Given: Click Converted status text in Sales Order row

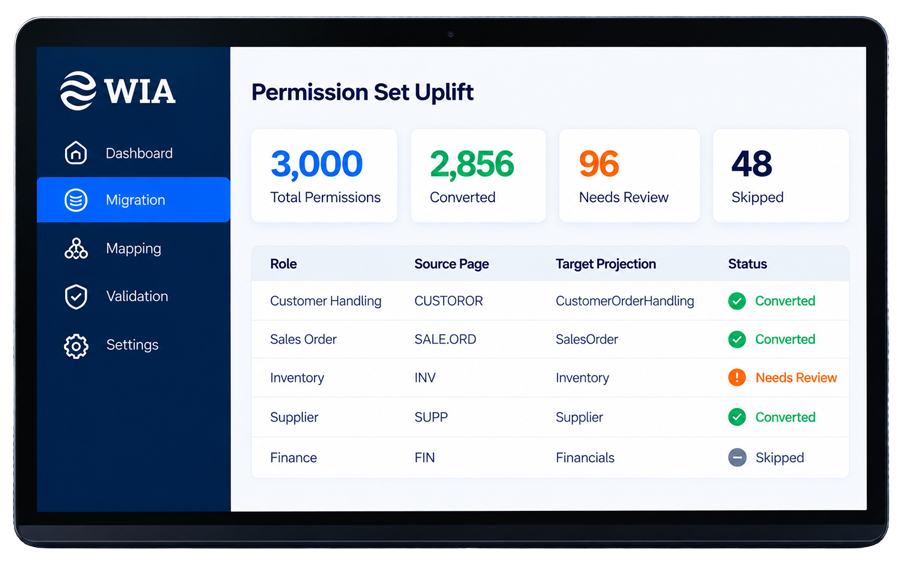Looking at the screenshot, I should click(785, 339).
